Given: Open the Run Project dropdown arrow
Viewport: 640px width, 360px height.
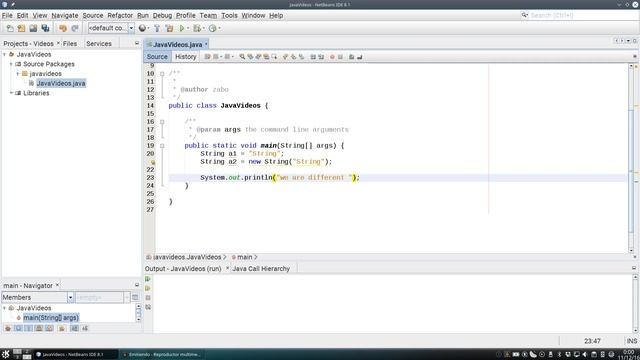Looking at the screenshot, I should [188, 28].
